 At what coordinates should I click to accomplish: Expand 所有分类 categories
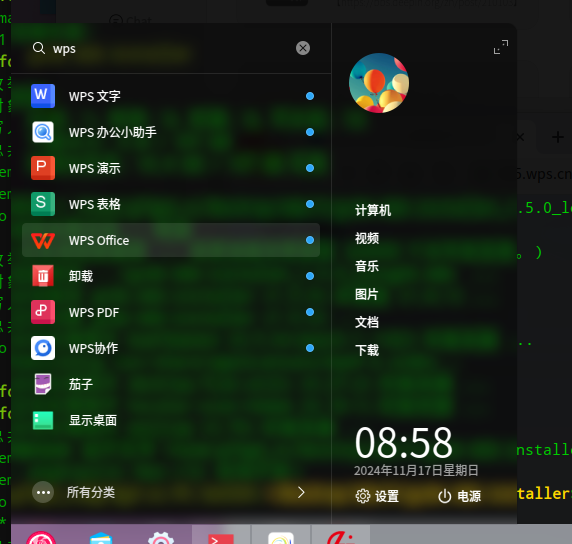[x=171, y=492]
